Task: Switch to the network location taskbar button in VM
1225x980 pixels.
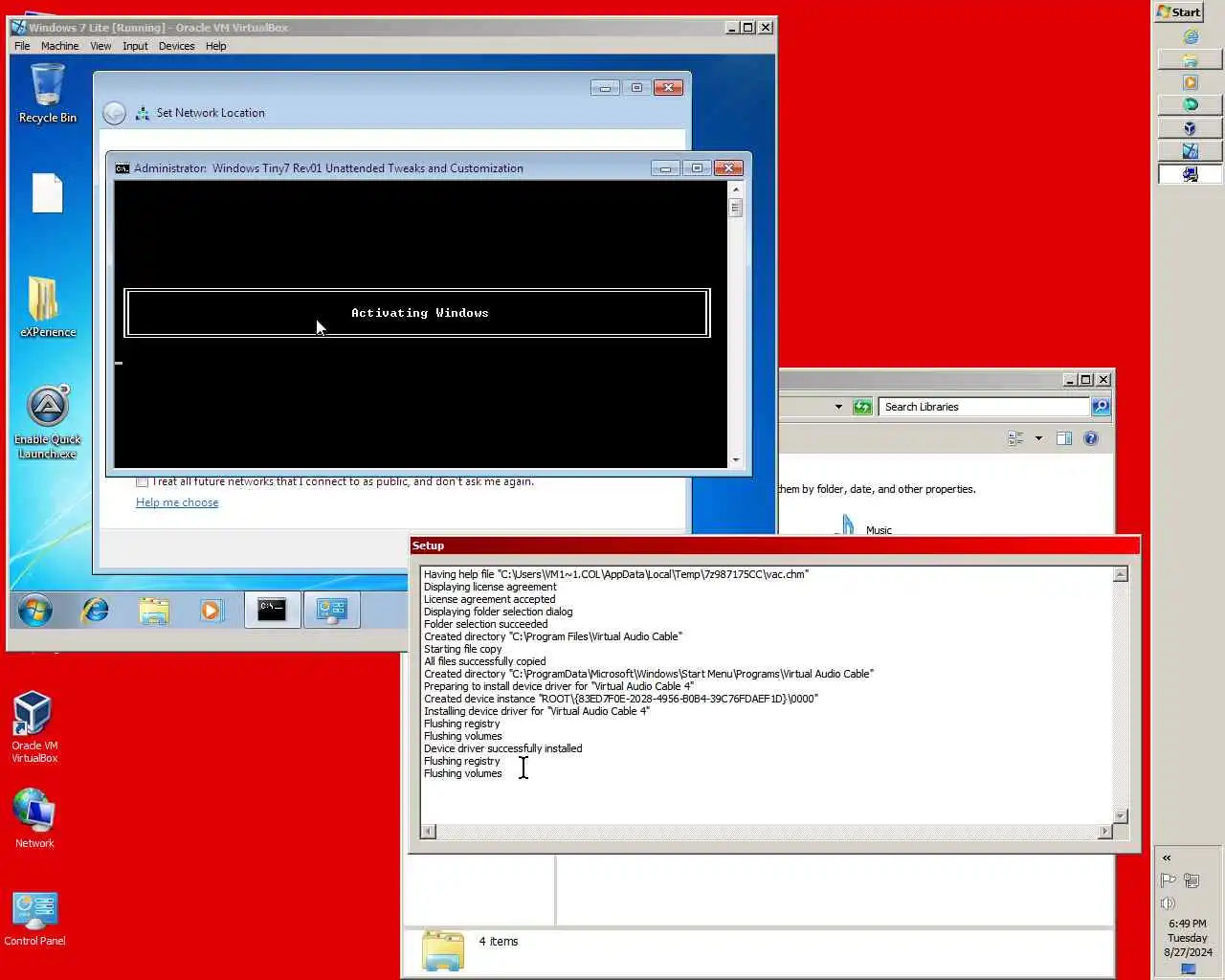Action: tap(331, 610)
